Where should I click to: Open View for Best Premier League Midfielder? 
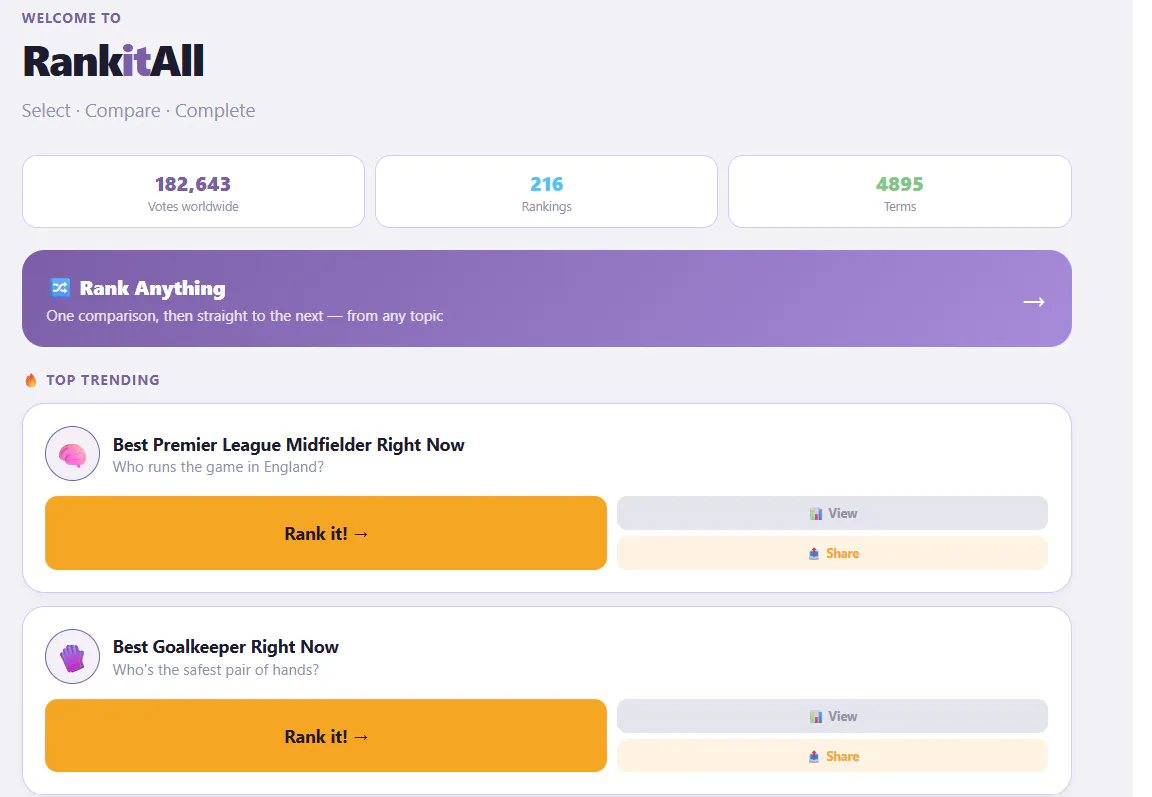point(832,513)
